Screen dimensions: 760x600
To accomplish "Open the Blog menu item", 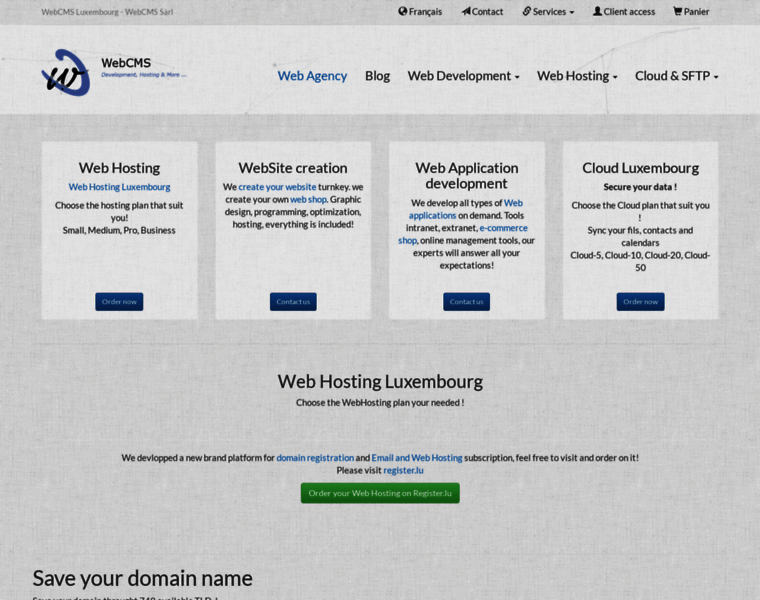I will [377, 76].
